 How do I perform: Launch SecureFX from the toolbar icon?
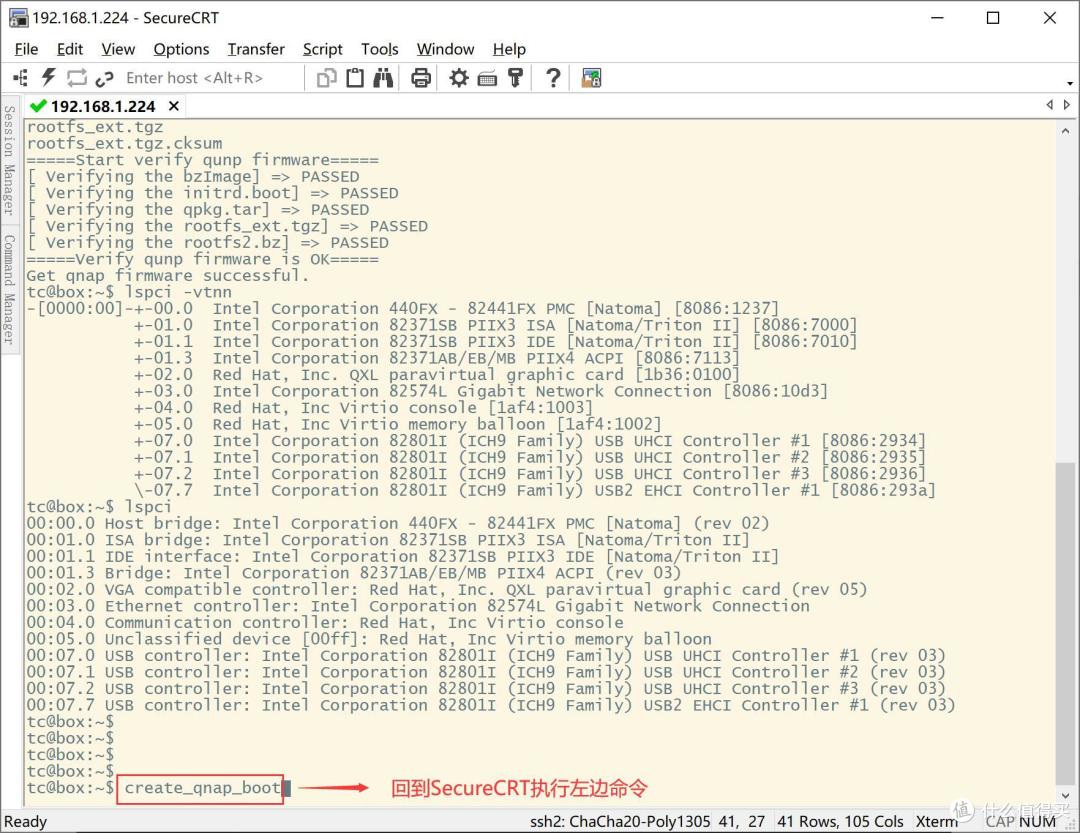click(591, 78)
